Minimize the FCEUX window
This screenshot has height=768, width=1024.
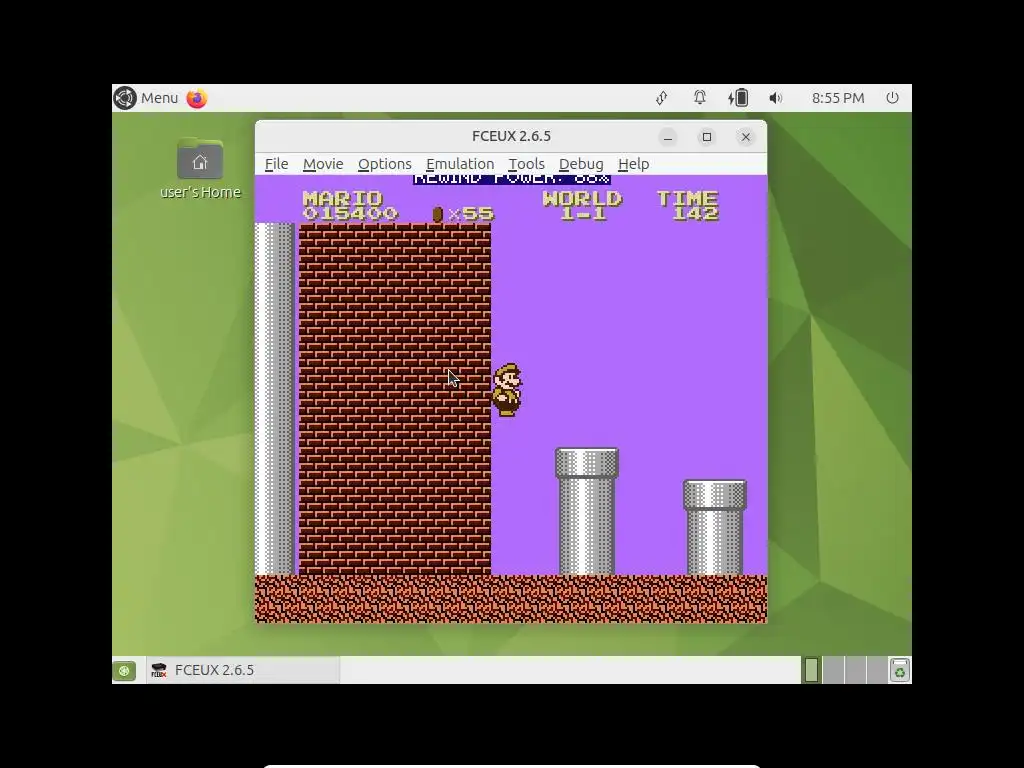coord(667,137)
